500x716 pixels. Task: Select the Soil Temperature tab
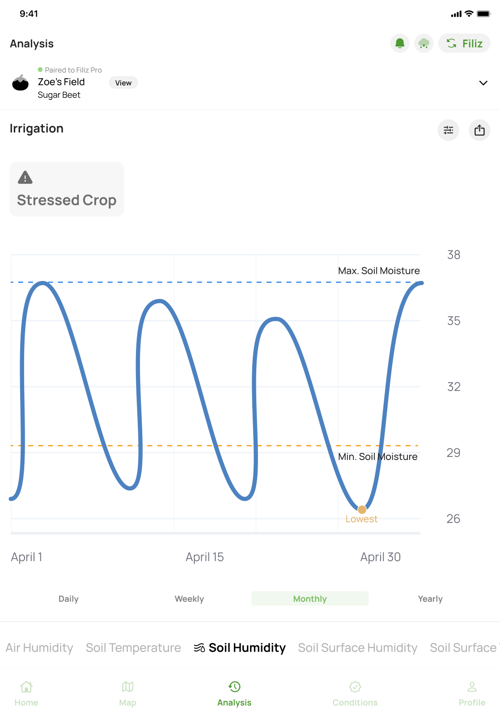[133, 648]
